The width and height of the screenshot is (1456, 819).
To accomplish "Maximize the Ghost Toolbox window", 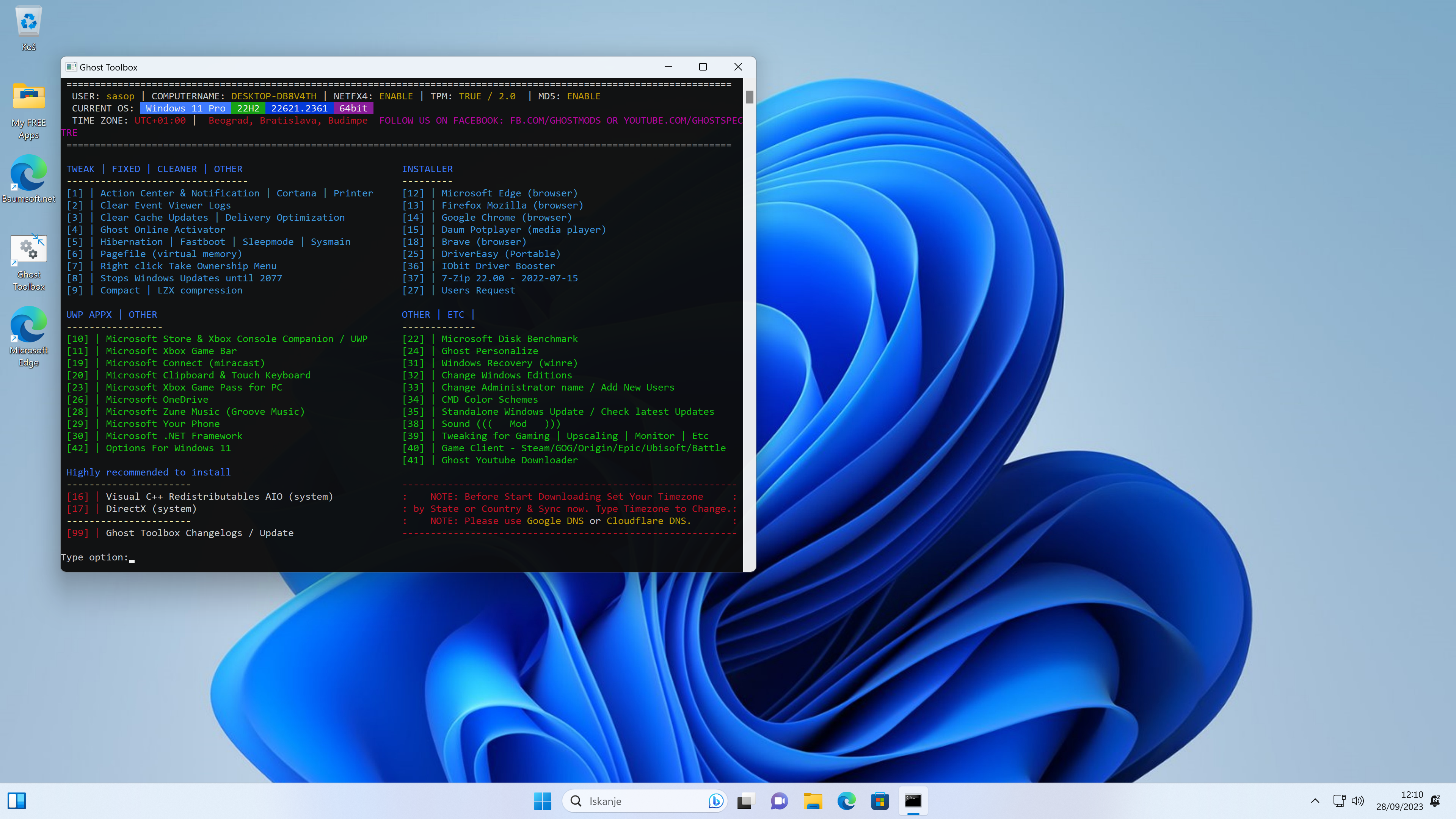I will click(x=703, y=67).
